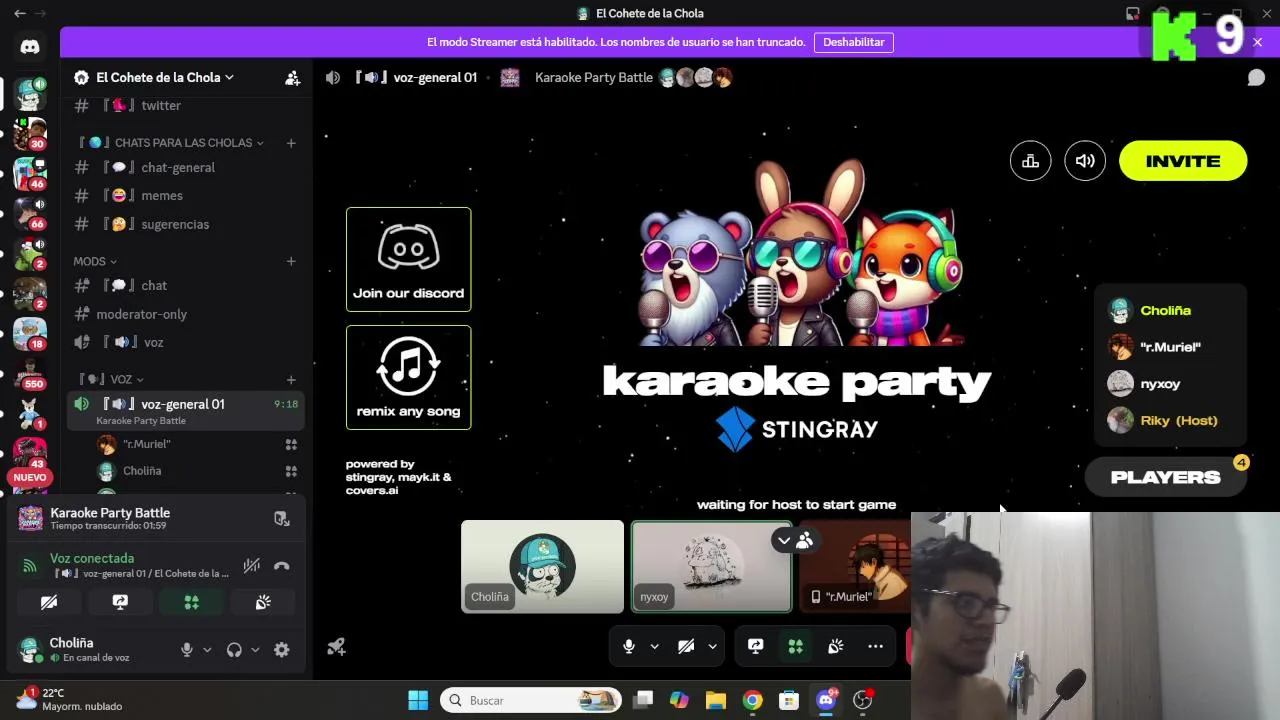Toggle camera in bottom call controls
1280x720 pixels.
click(x=686, y=646)
